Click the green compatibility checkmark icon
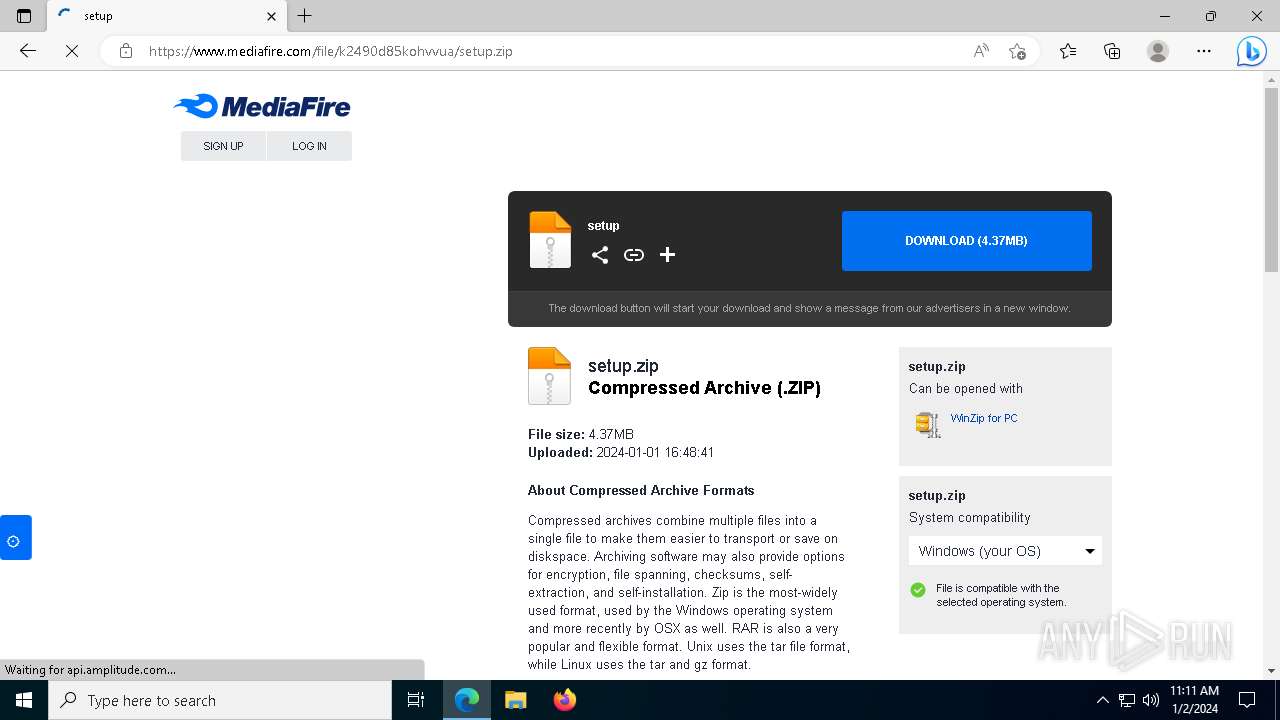Viewport: 1280px width, 720px height. coord(918,590)
